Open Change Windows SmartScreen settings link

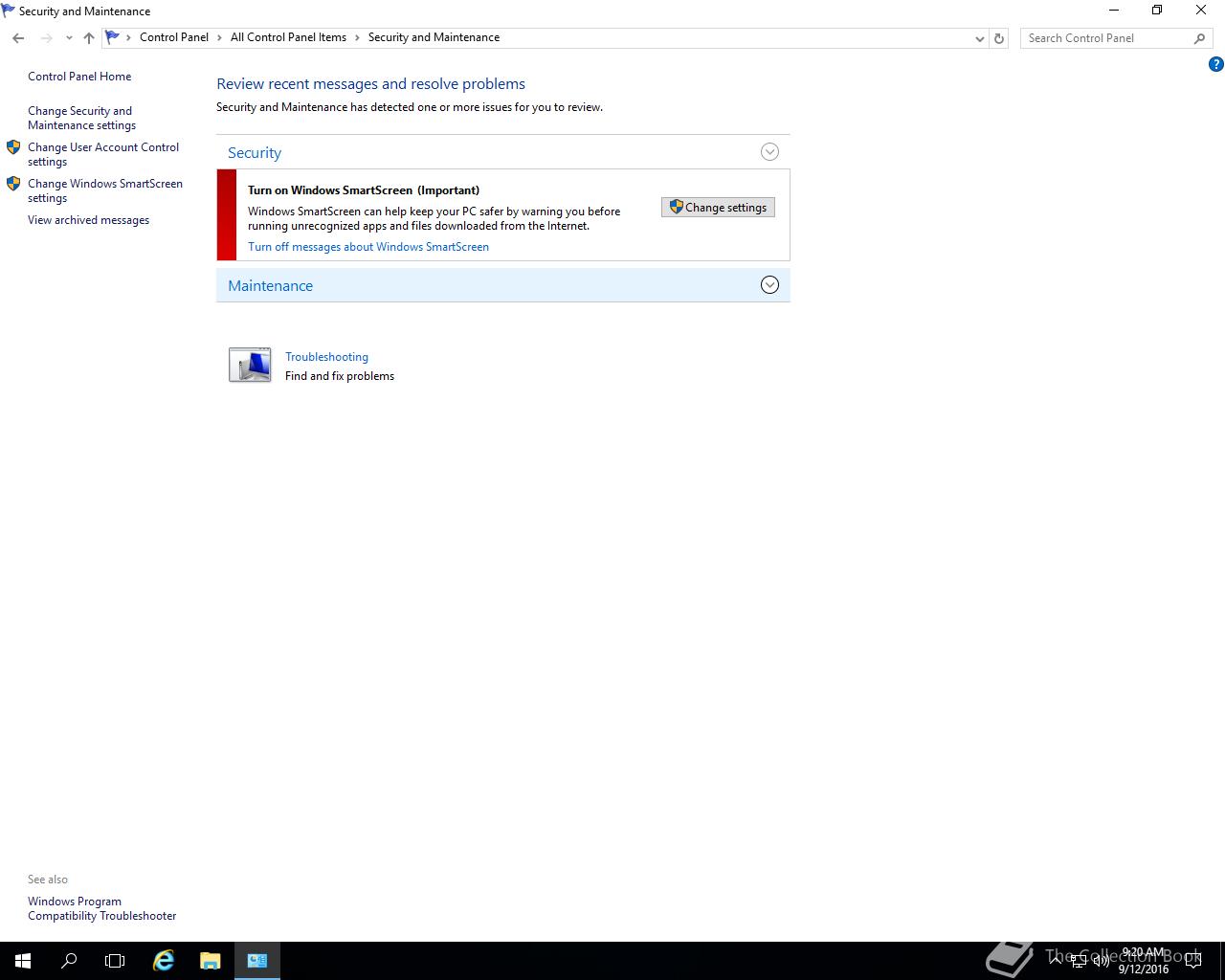click(x=105, y=190)
